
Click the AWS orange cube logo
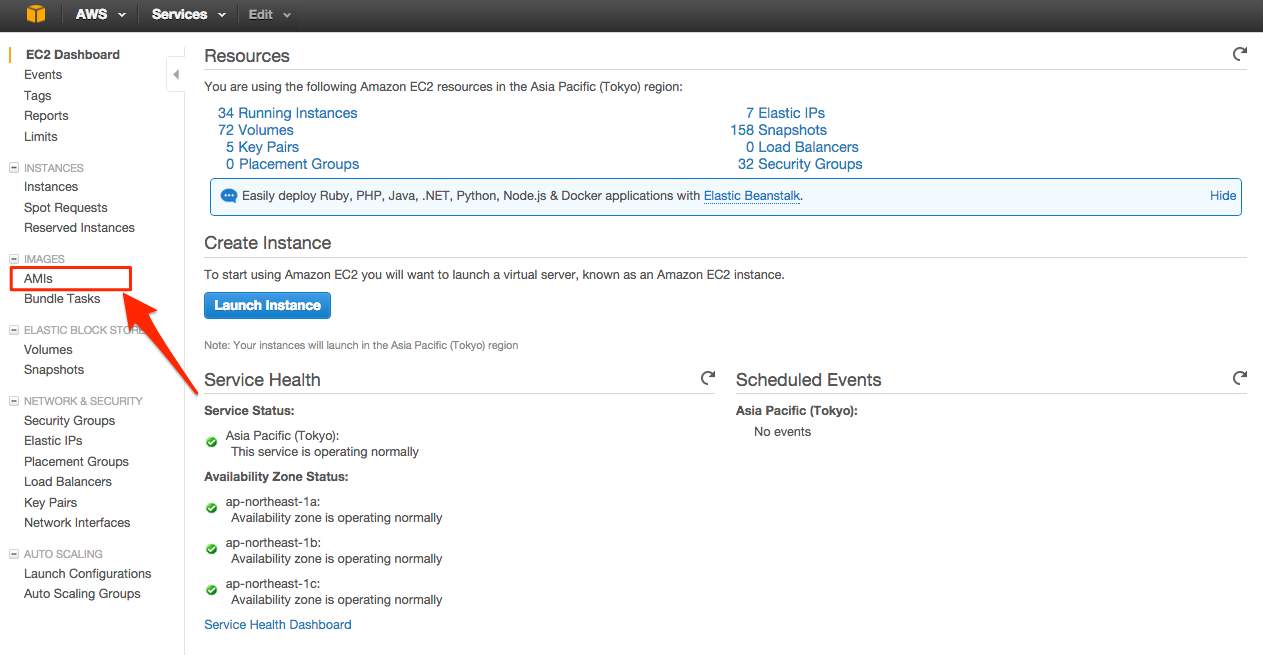tap(36, 14)
